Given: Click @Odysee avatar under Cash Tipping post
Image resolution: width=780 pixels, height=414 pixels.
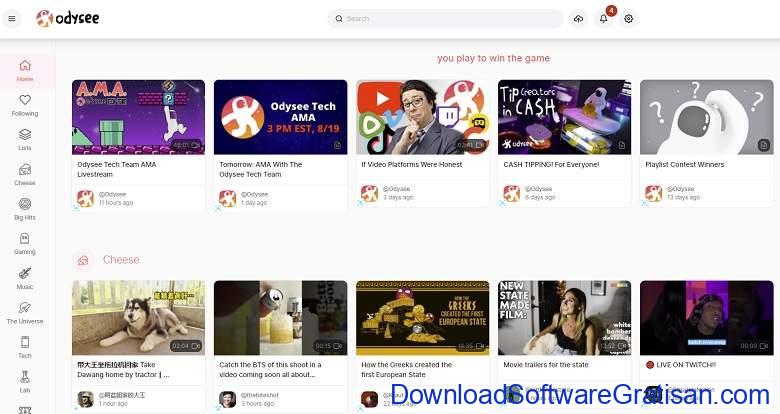Looking at the screenshot, I should [511, 193].
